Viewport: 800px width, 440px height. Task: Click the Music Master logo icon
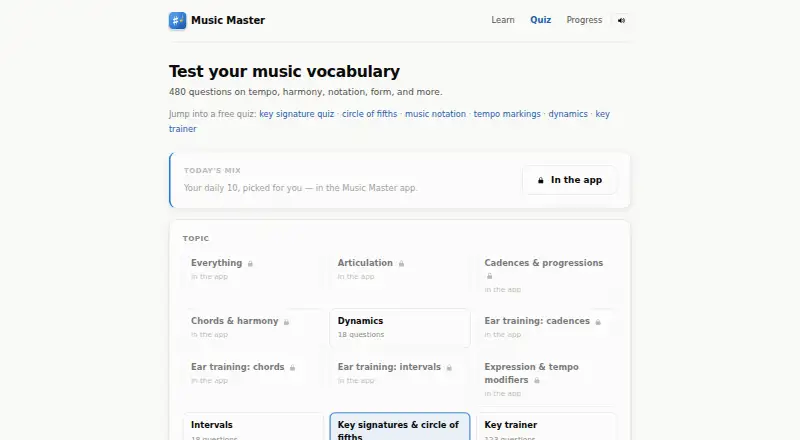[178, 20]
